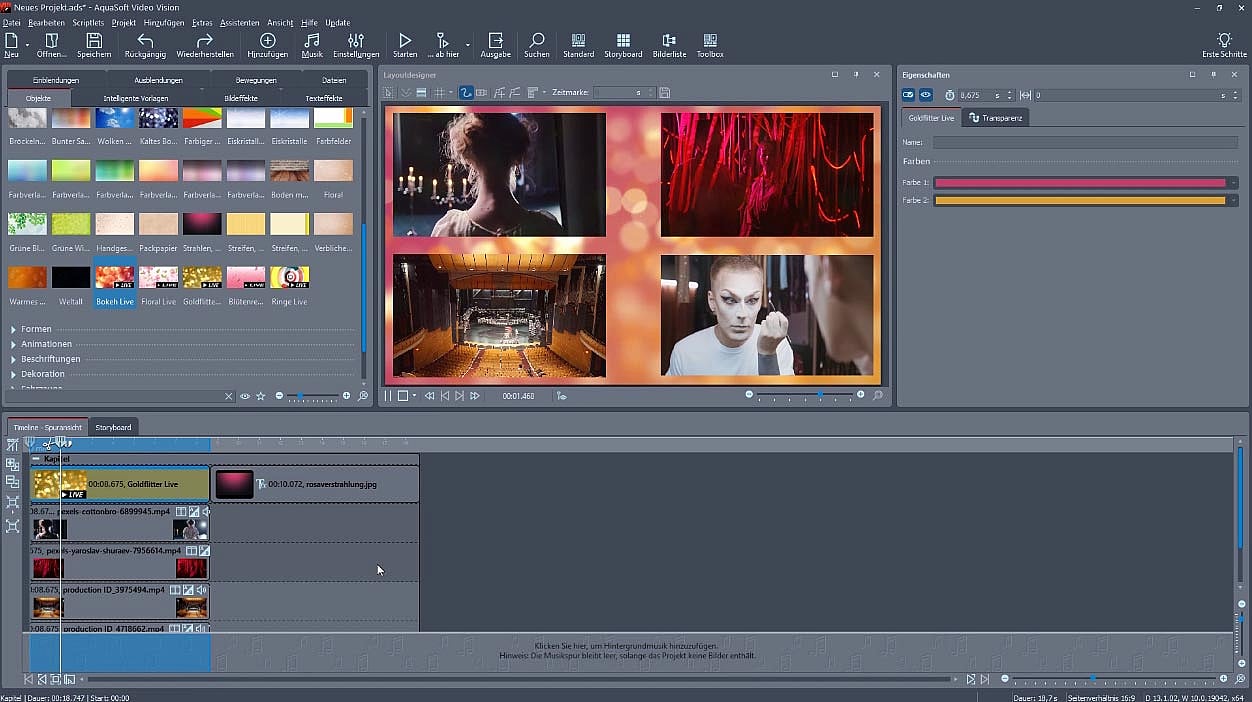
Task: Select the Floral Live background thumbnail
Action: click(158, 278)
